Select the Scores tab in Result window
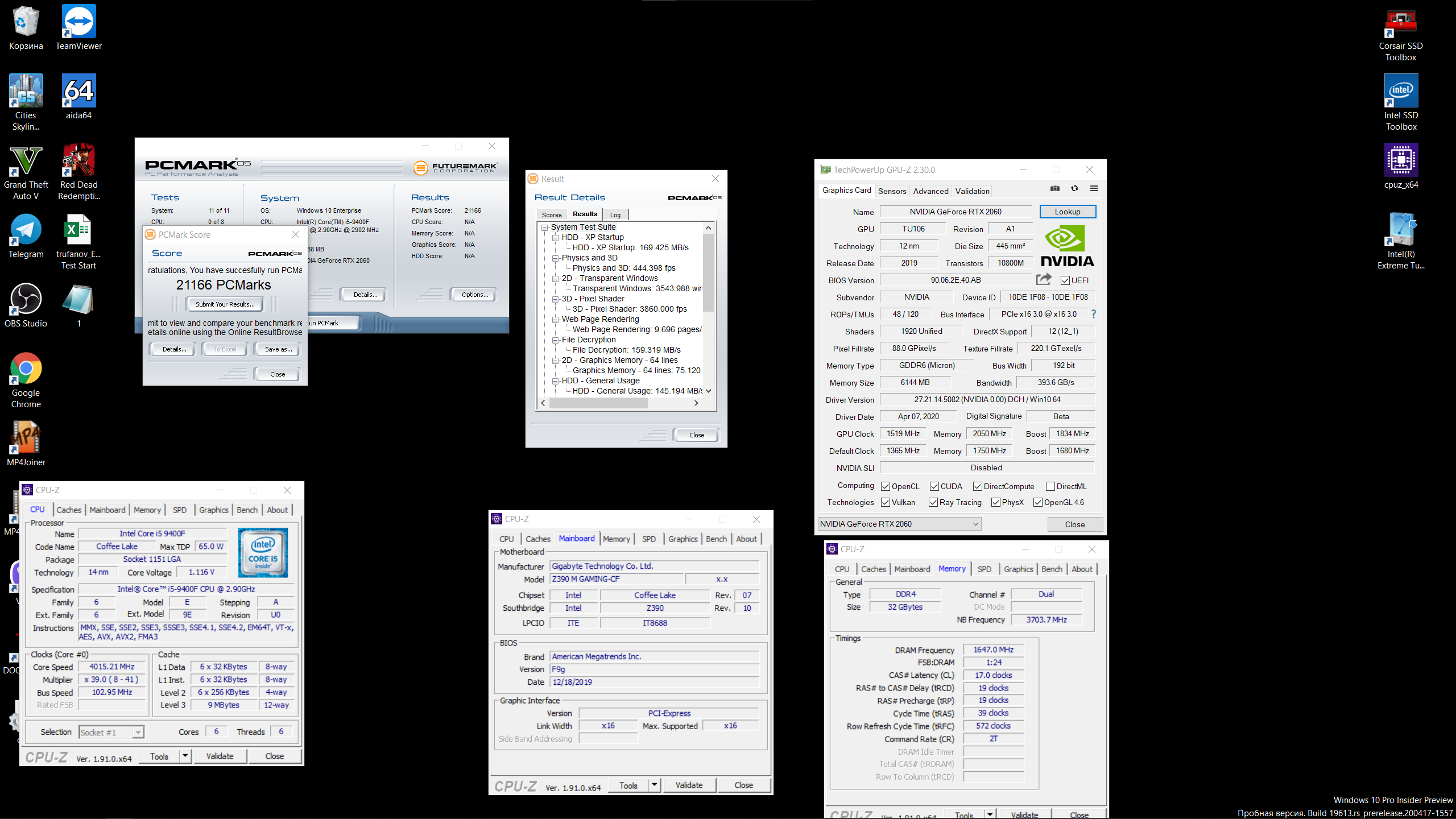Screen dimensions: 1456x819 coord(552,215)
